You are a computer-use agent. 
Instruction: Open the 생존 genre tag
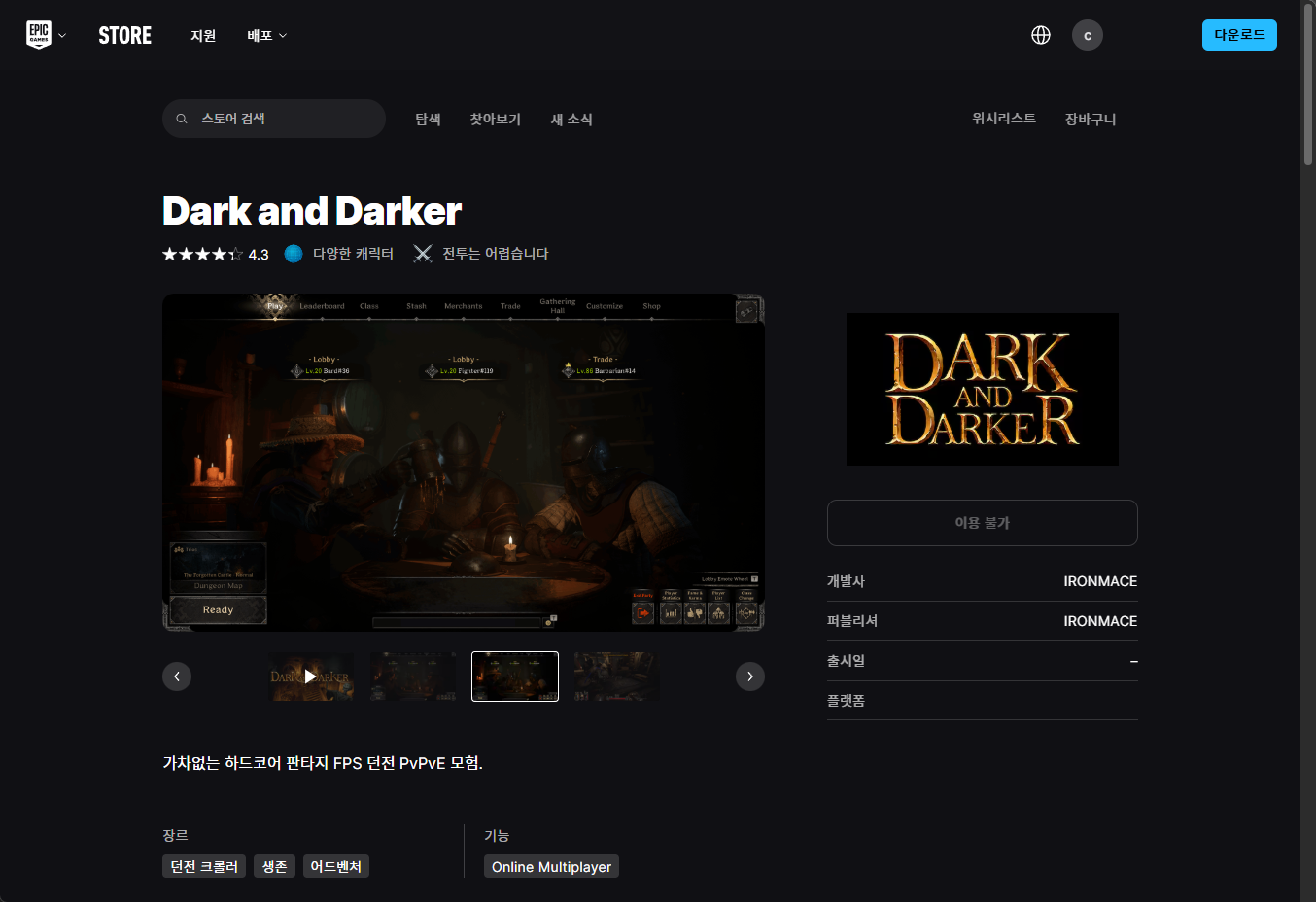click(275, 866)
